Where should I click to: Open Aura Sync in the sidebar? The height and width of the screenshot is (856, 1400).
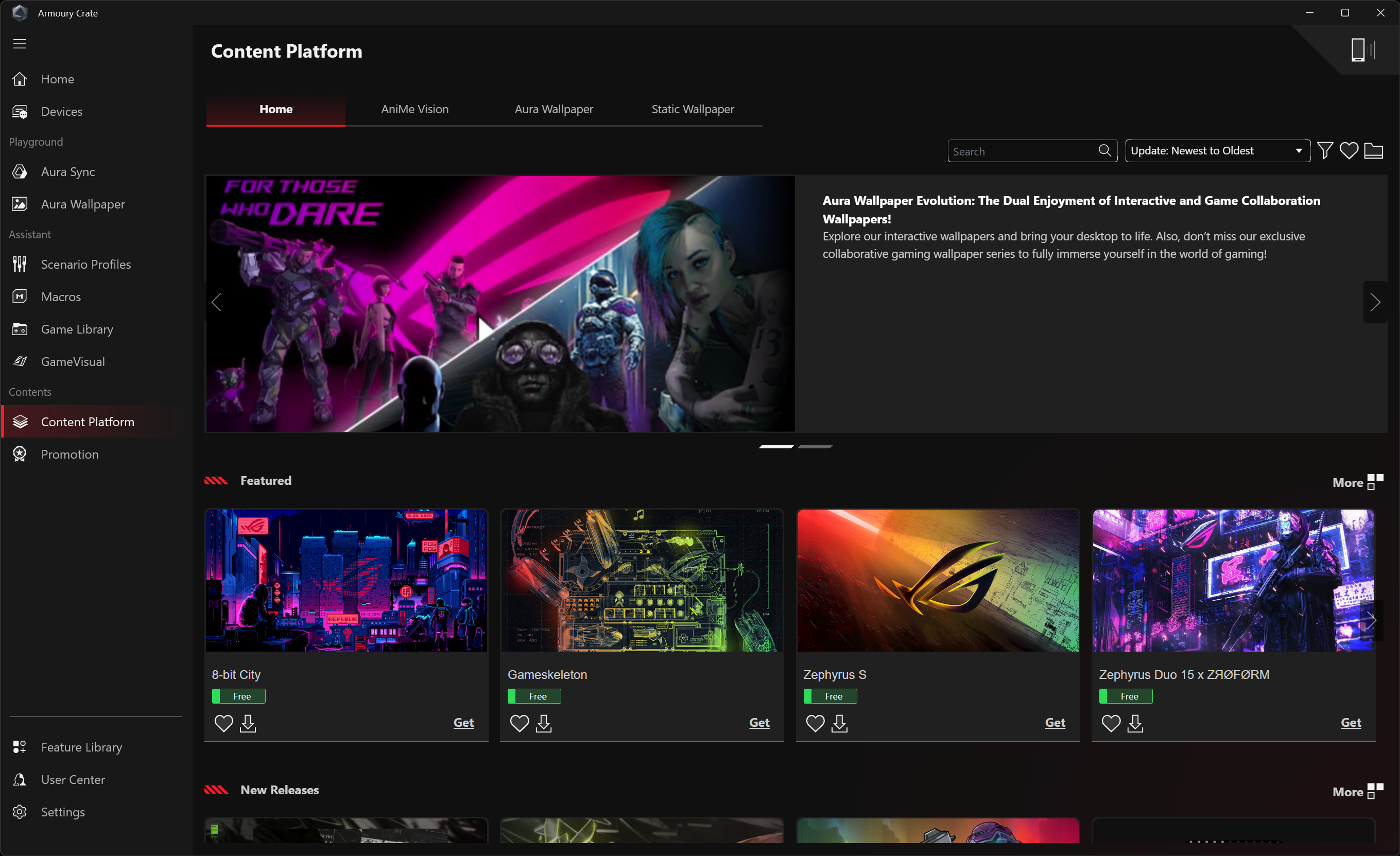tap(67, 171)
